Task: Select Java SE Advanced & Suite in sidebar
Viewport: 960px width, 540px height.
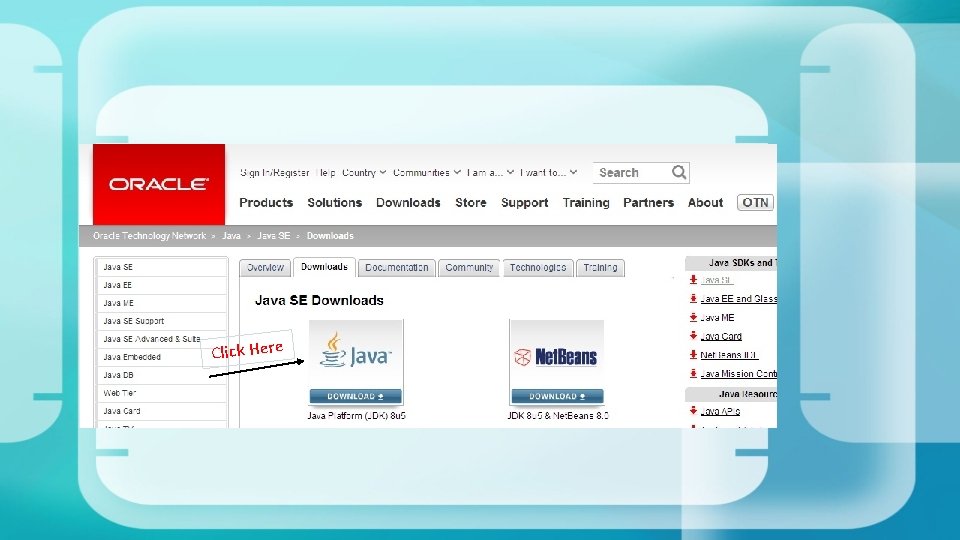Action: (x=162, y=339)
